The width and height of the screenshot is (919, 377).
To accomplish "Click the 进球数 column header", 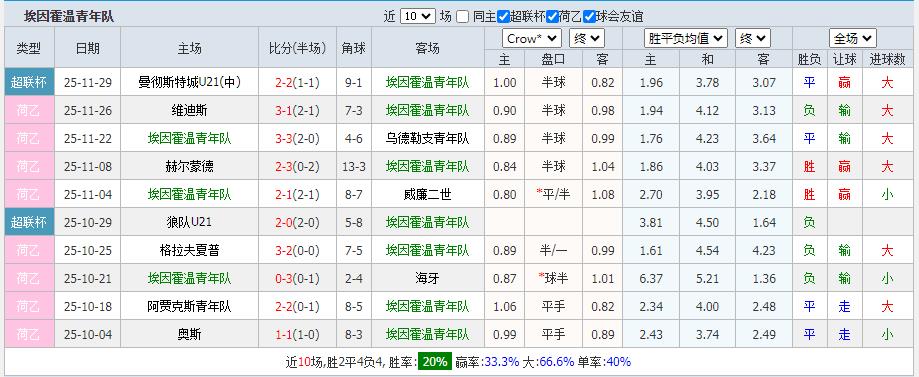I will [x=887, y=59].
